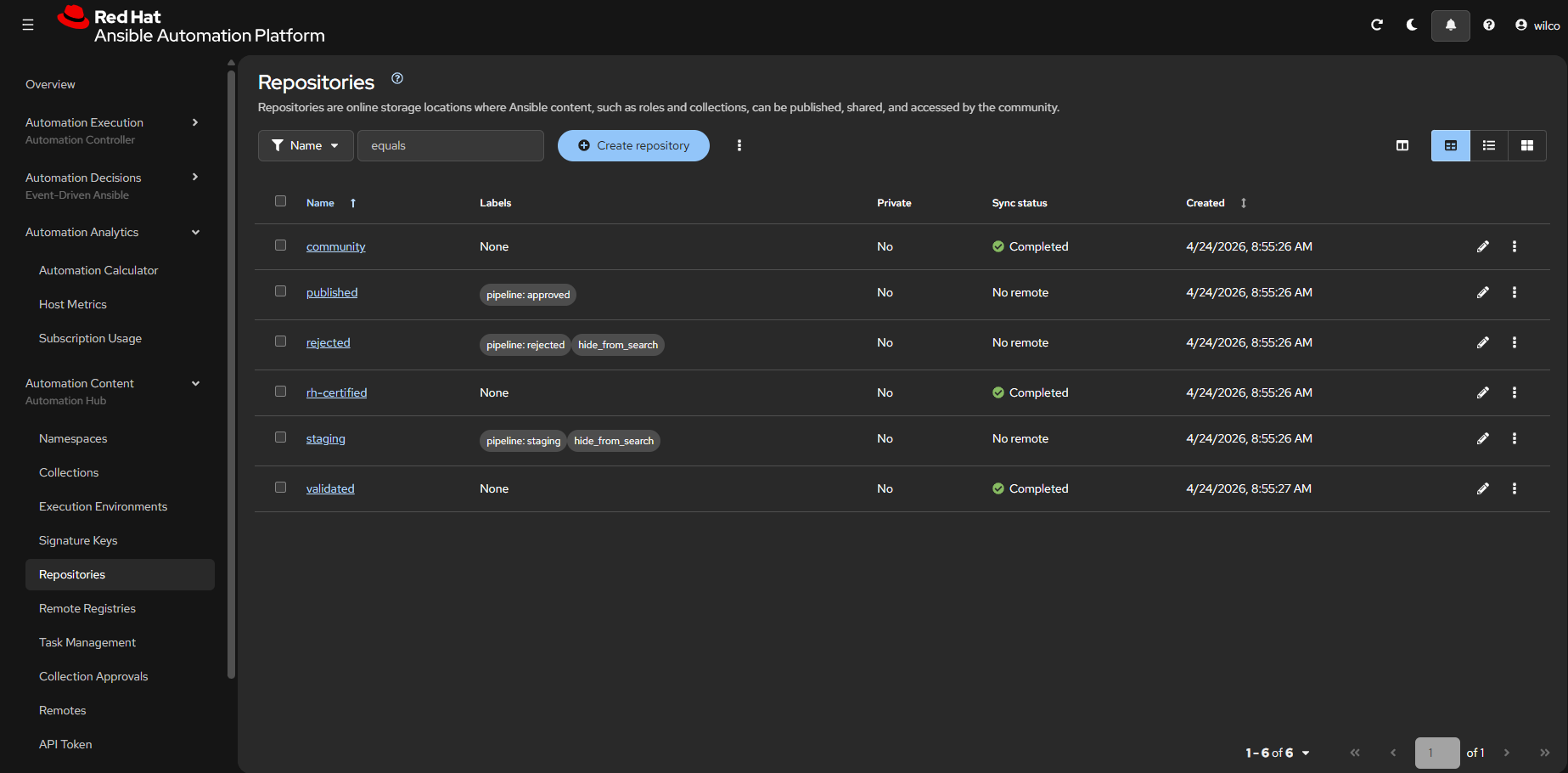This screenshot has height=773, width=1568.
Task: Check the published repository checkbox
Action: click(281, 291)
